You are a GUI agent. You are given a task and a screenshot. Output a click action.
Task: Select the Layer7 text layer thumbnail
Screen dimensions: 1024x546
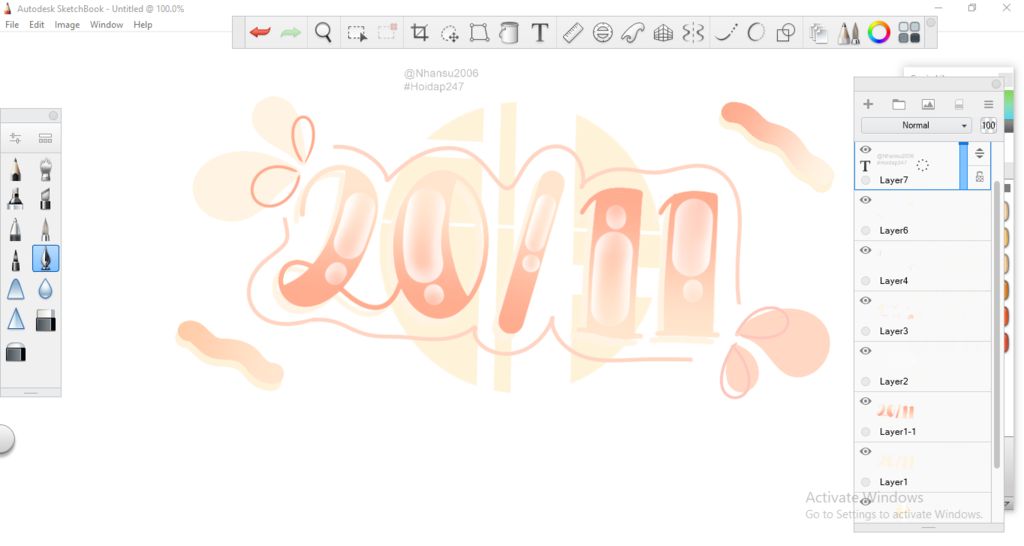[895, 159]
